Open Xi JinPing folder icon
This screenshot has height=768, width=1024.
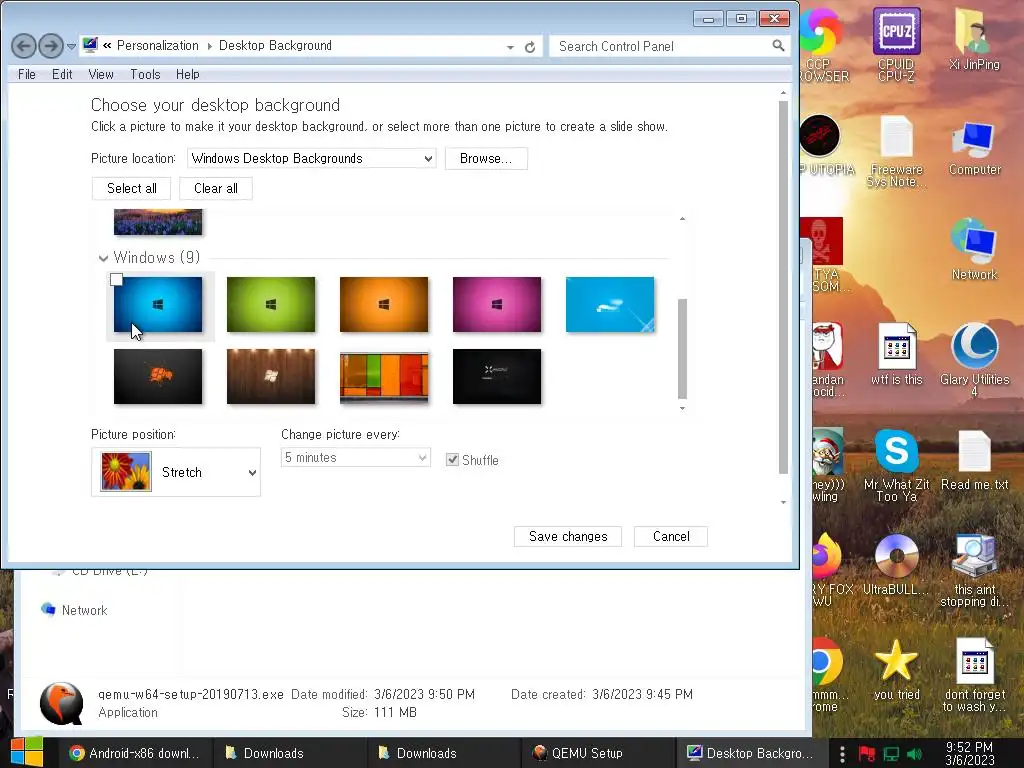pyautogui.click(x=974, y=39)
